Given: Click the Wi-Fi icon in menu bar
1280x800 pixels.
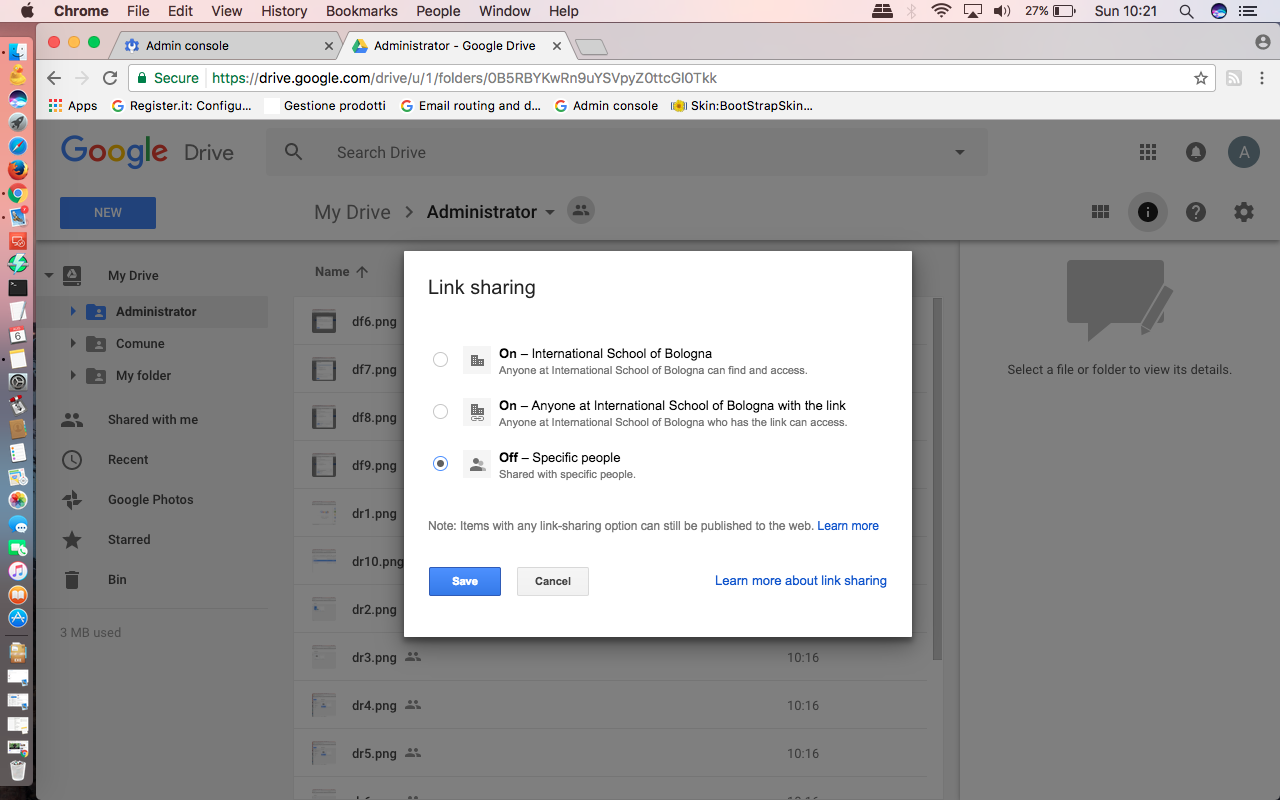Looking at the screenshot, I should click(x=940, y=11).
